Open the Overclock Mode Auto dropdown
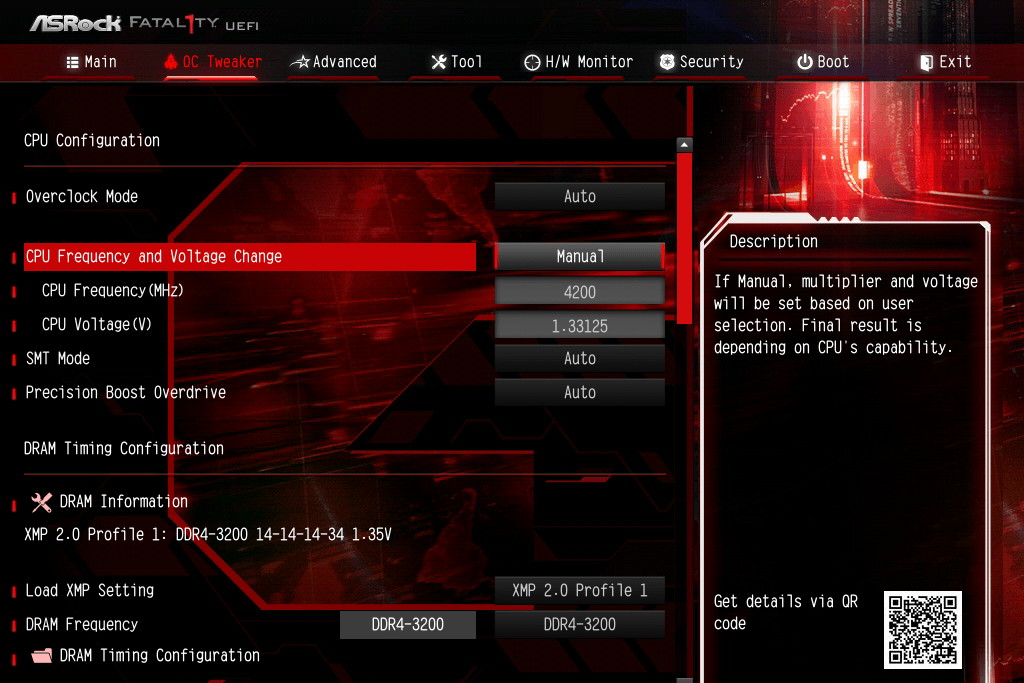Image resolution: width=1024 pixels, height=683 pixels. (x=580, y=197)
